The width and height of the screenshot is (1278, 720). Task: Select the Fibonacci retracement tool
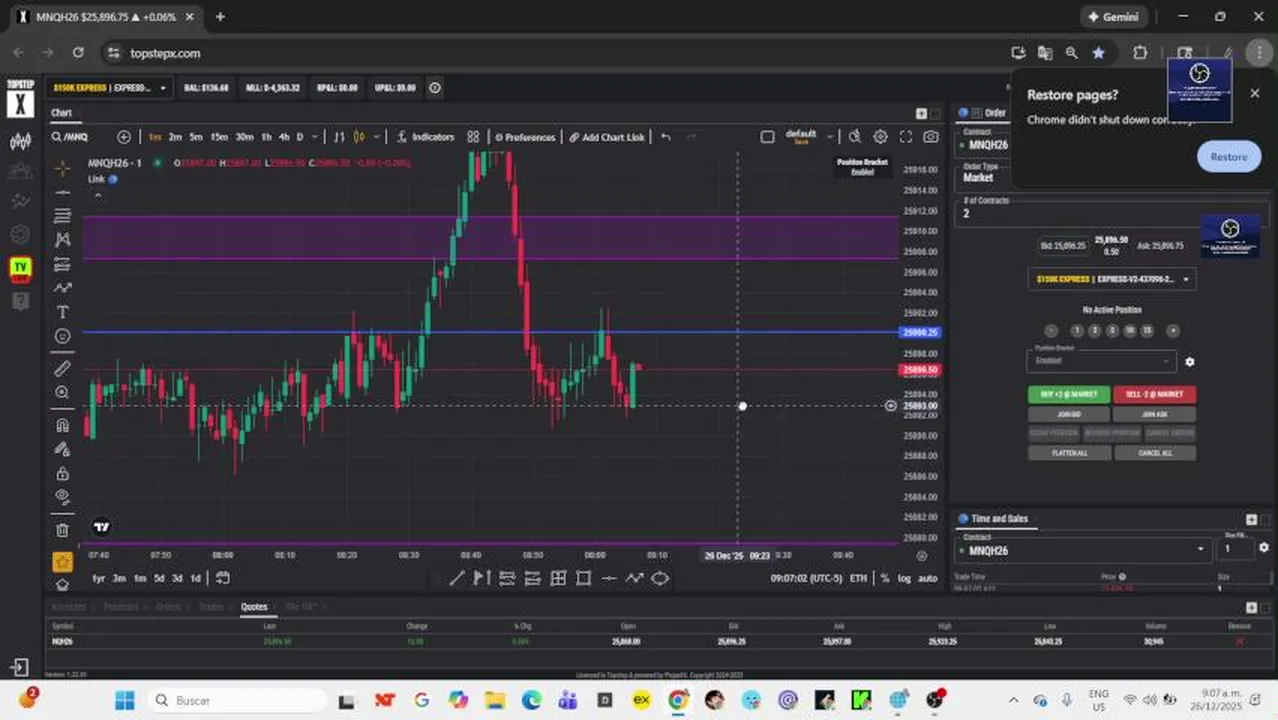pyautogui.click(x=62, y=216)
